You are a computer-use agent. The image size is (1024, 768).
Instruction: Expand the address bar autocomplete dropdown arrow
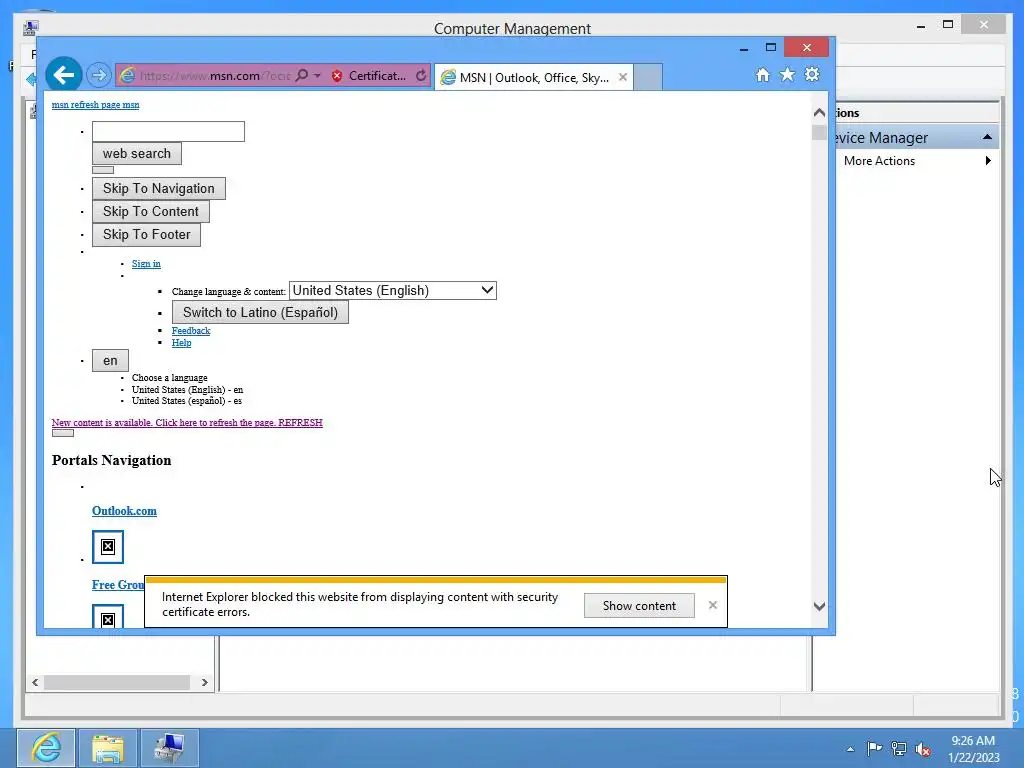point(317,76)
